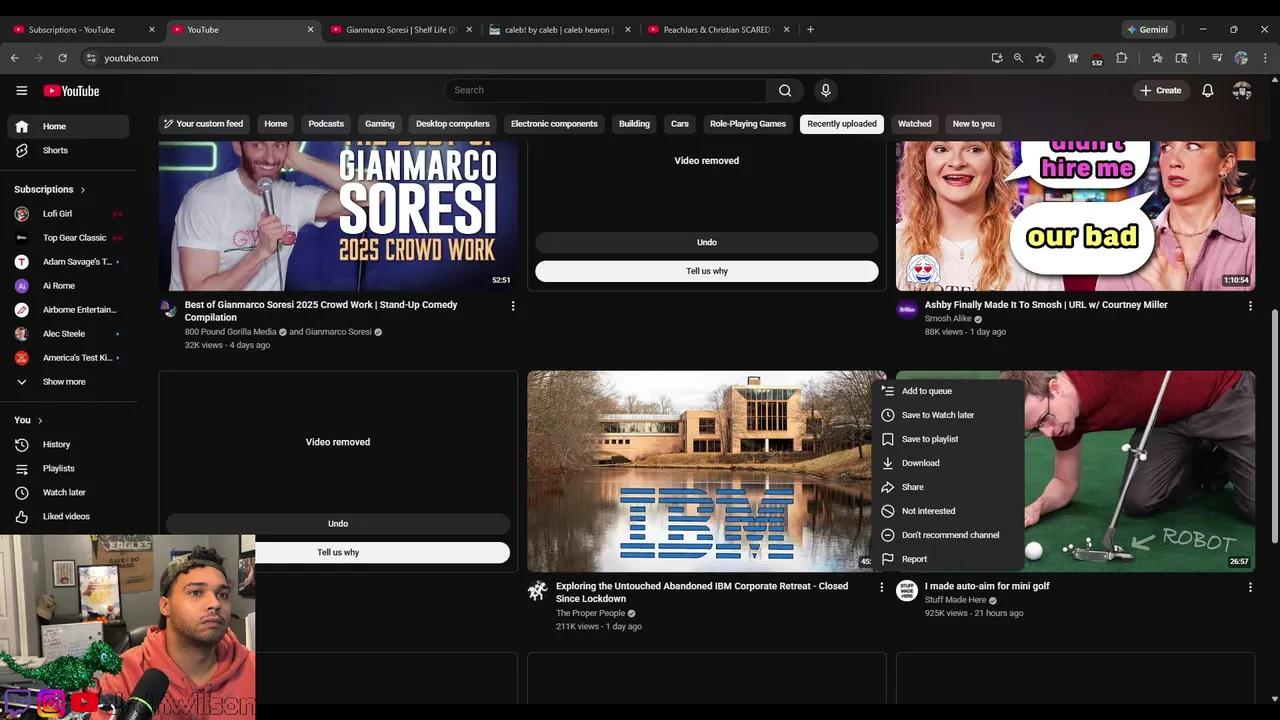The image size is (1280, 720).
Task: Click the YouTube logo
Action: pos(71,91)
